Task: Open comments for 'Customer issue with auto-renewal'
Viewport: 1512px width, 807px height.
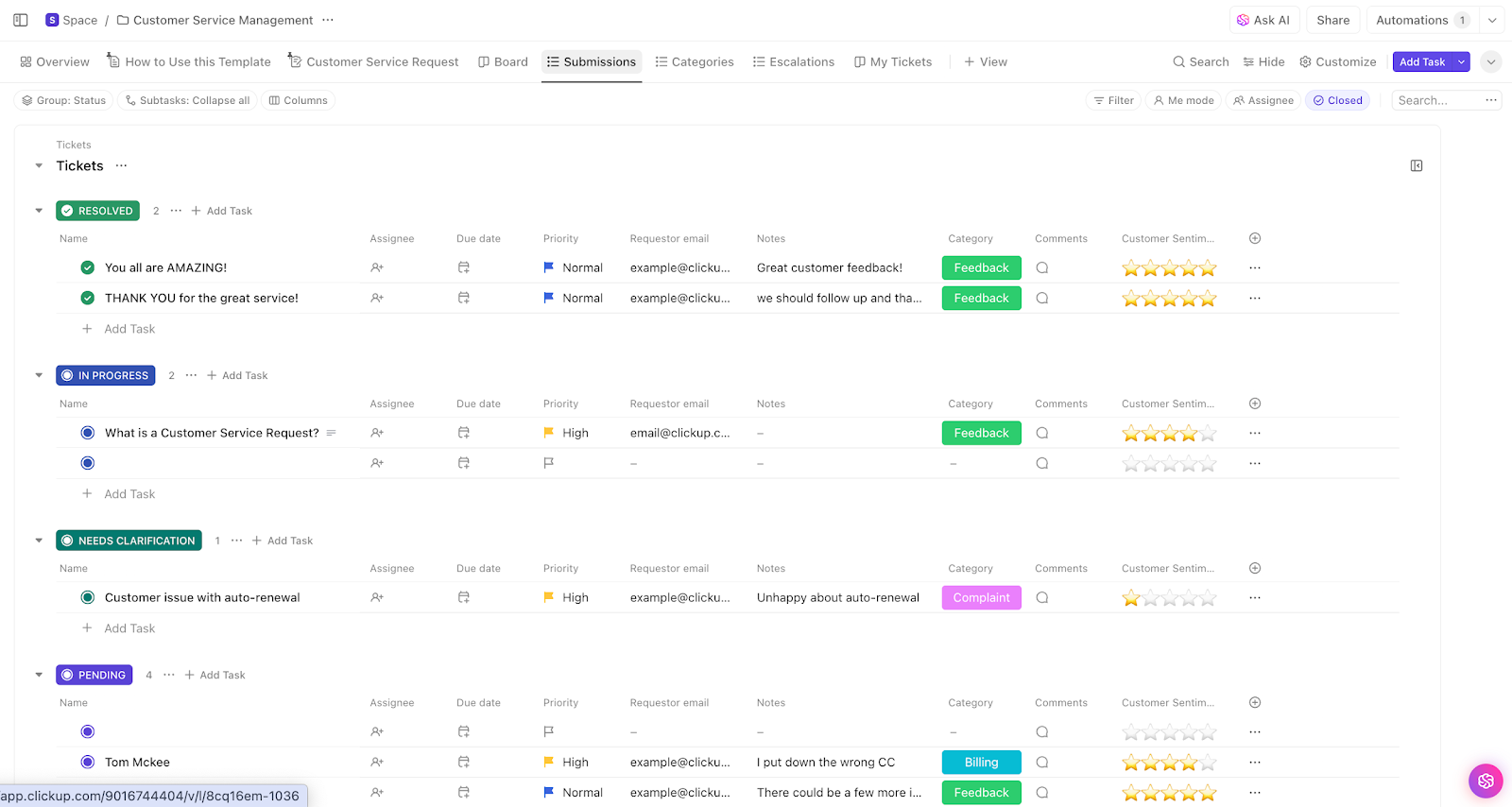Action: (1041, 597)
